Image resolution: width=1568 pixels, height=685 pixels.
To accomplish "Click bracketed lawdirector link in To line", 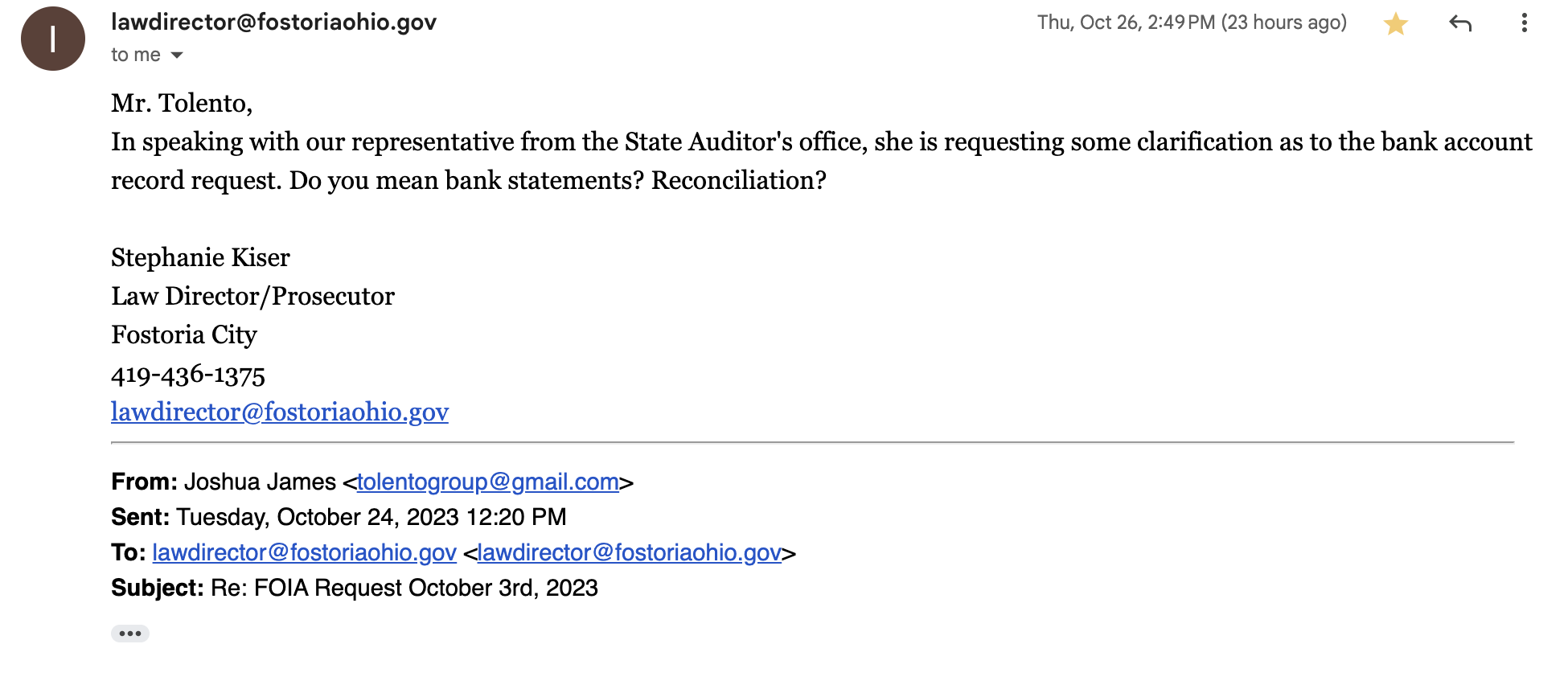I will point(629,552).
